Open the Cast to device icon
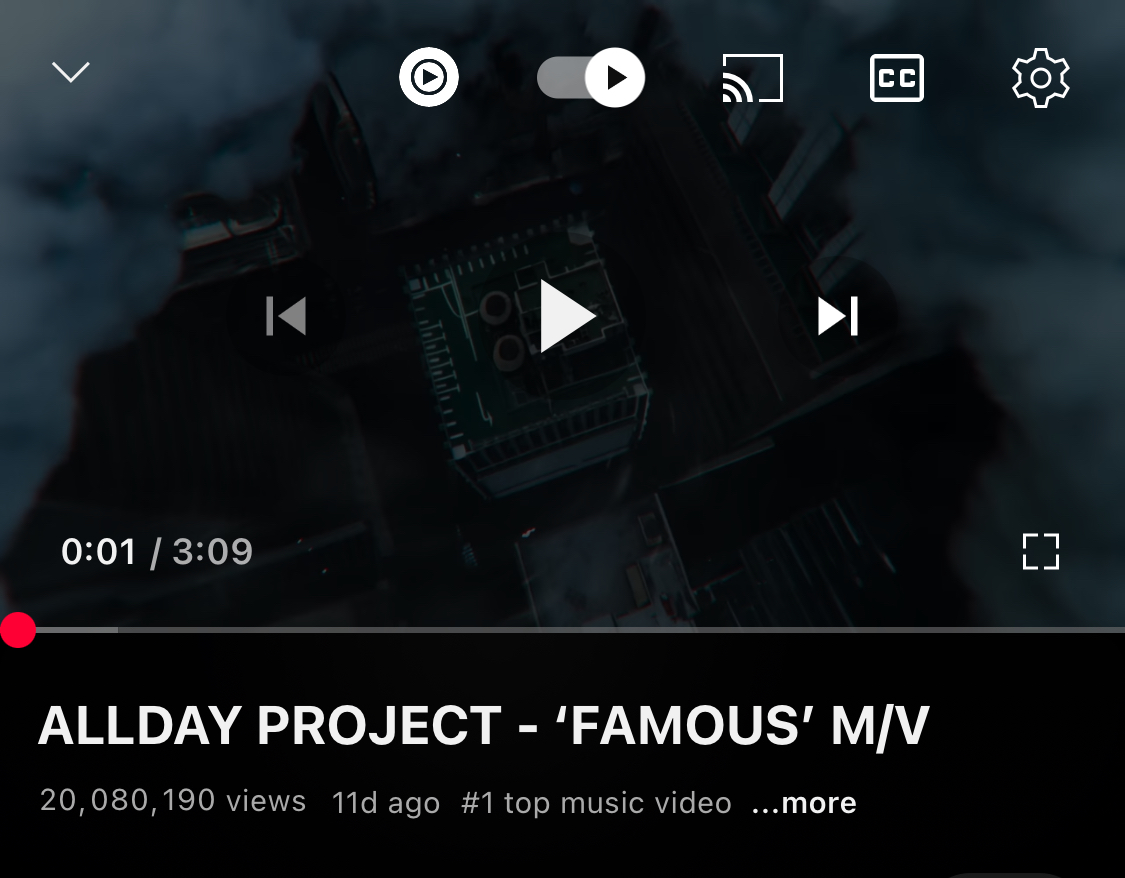This screenshot has width=1125, height=878. pos(752,77)
